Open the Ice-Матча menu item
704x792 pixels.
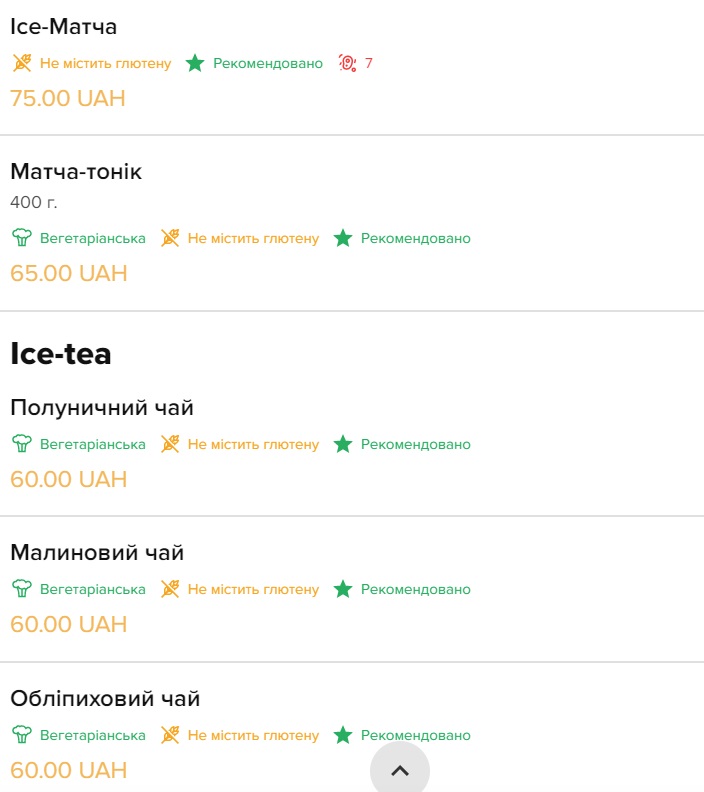click(x=64, y=27)
